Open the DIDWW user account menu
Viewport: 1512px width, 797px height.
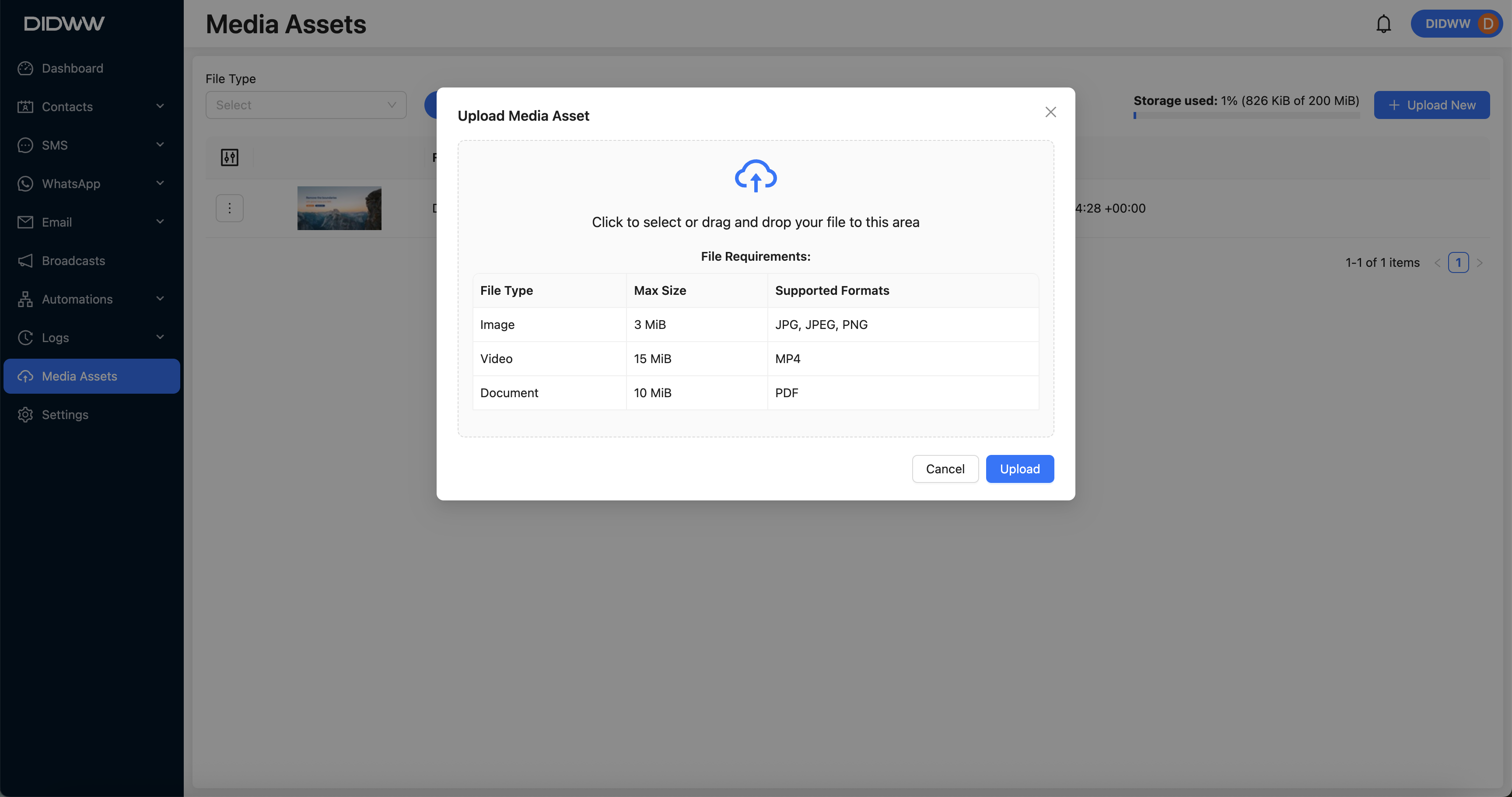[x=1456, y=24]
